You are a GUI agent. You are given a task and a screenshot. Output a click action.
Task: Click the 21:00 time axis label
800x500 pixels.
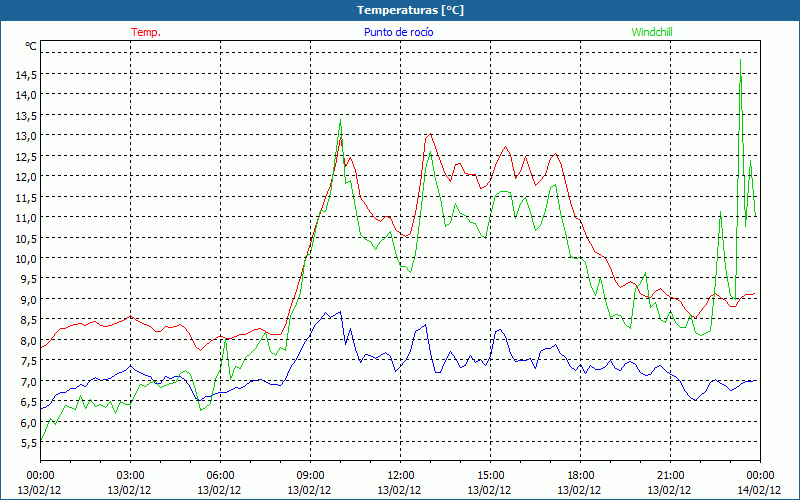click(670, 476)
